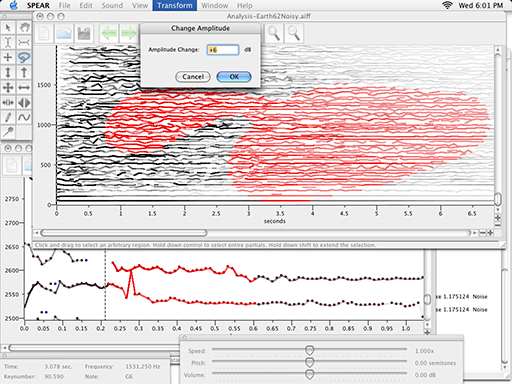512x384 pixels.
Task: Open the Edit menu
Action: [86, 5]
